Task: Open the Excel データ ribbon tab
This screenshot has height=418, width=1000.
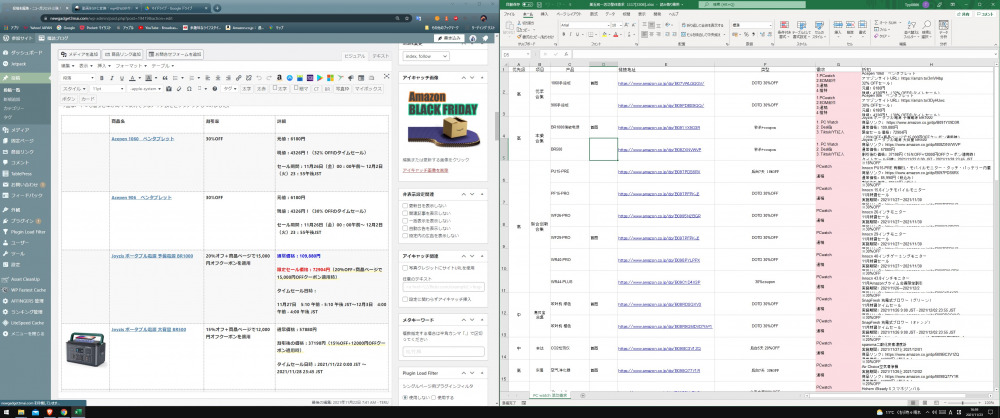Action: pyautogui.click(x=610, y=13)
